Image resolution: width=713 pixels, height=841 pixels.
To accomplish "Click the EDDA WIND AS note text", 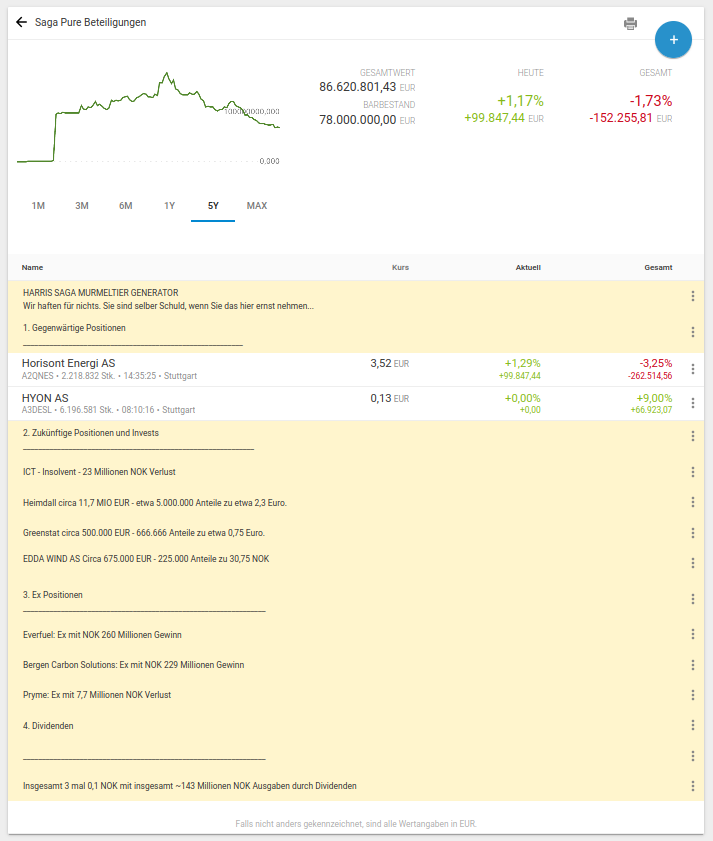I will coord(146,559).
